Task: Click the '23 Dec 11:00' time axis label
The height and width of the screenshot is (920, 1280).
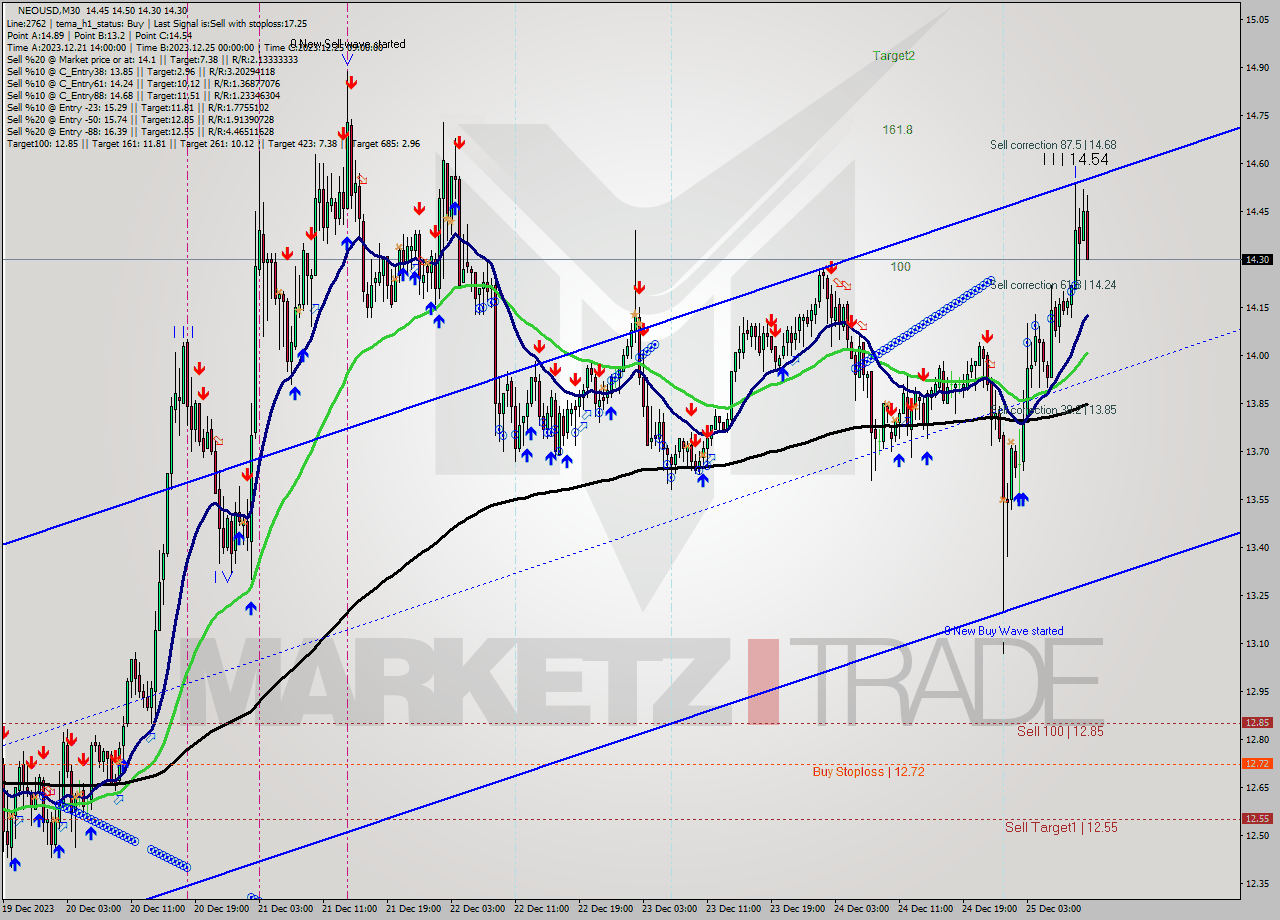Action: coord(734,909)
